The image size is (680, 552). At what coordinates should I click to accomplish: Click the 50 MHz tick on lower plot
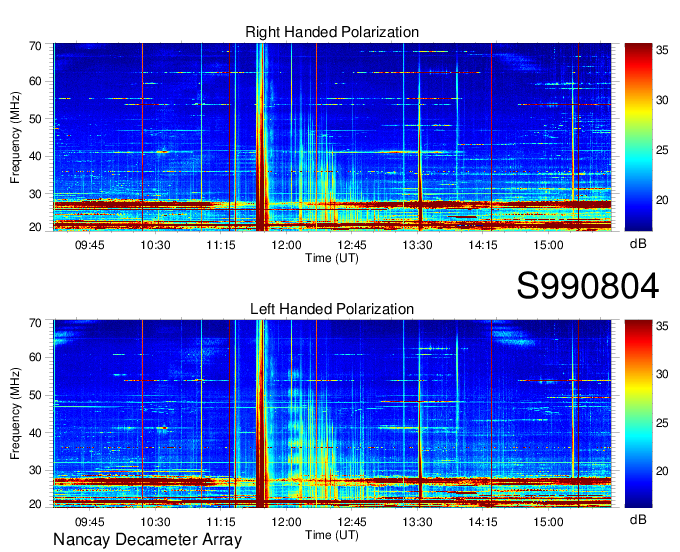(35, 395)
